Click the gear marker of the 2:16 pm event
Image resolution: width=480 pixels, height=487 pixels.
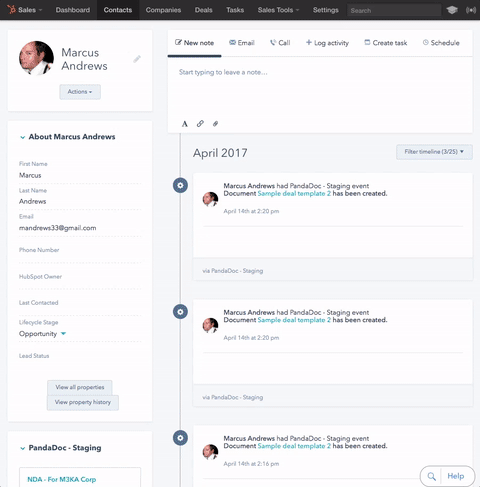[180, 438]
